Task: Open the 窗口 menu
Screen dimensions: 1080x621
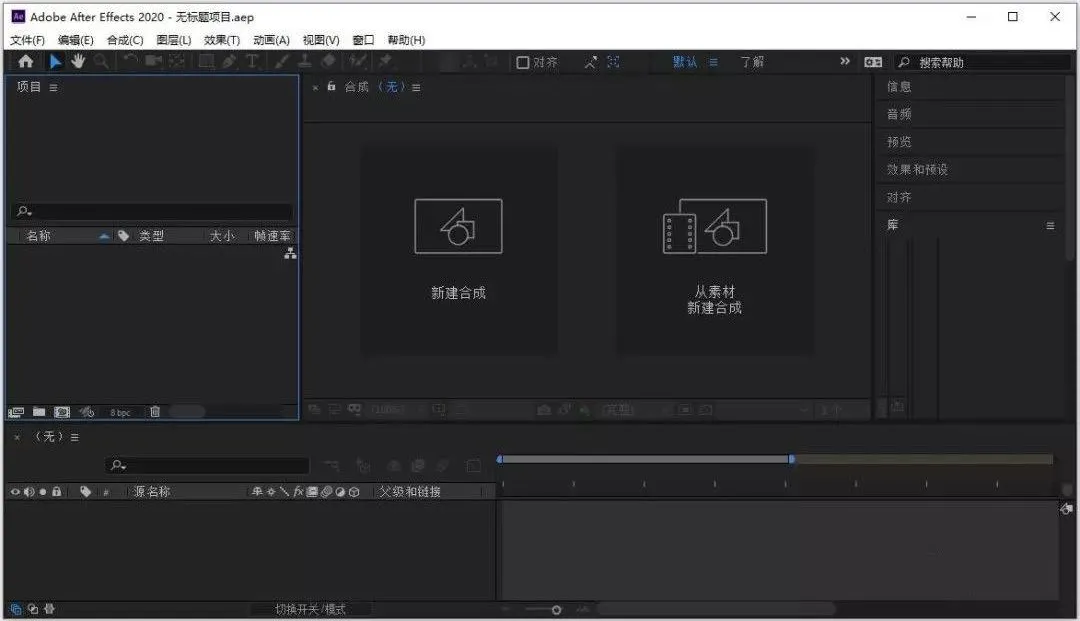Action: click(x=363, y=40)
